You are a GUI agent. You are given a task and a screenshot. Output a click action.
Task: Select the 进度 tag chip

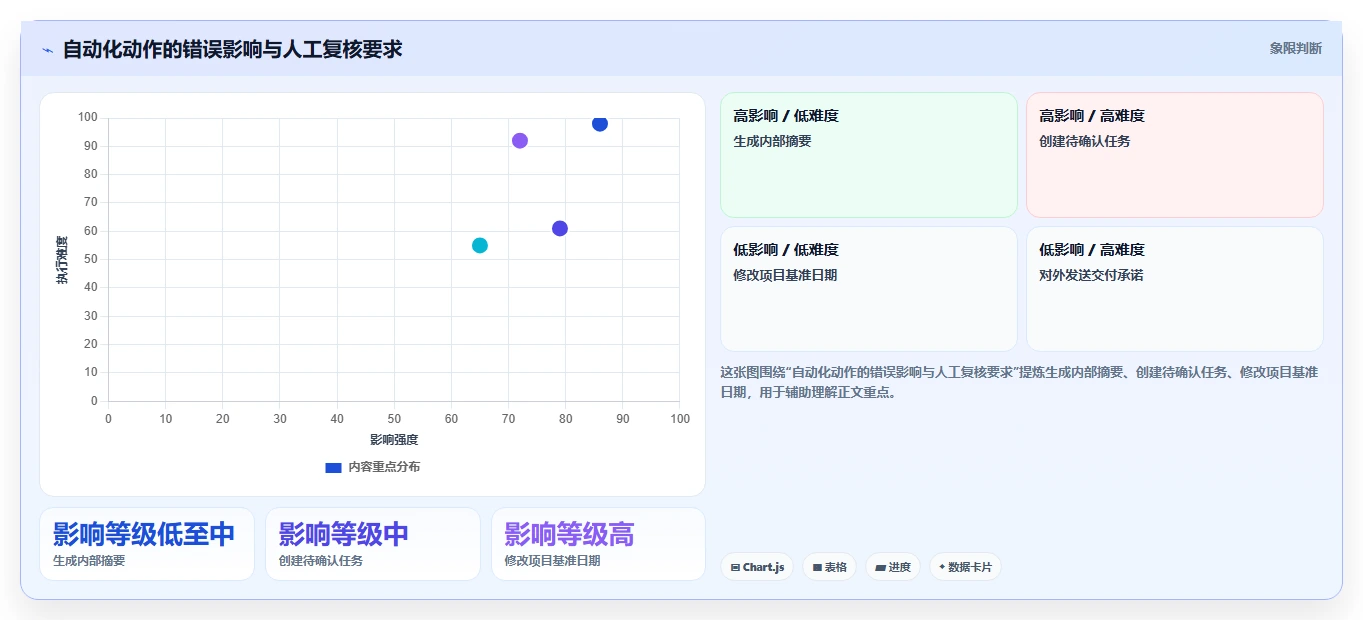click(x=892, y=567)
